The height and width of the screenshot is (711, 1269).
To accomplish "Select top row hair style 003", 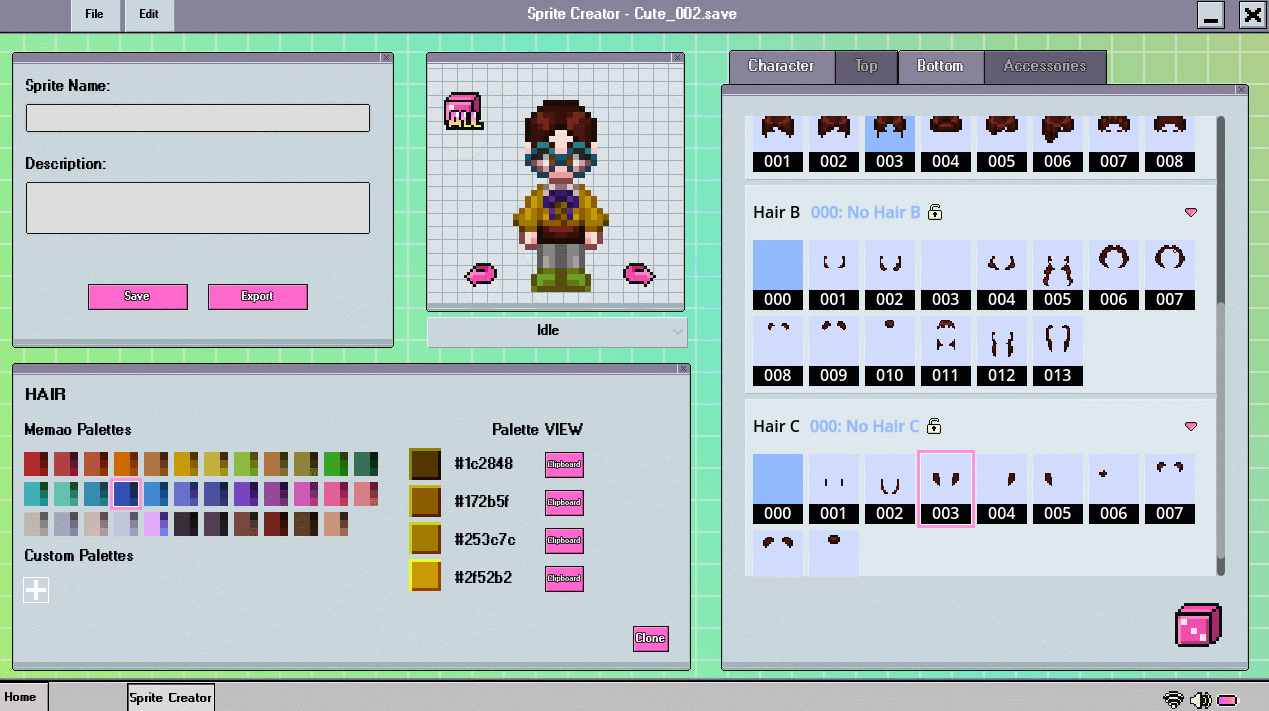I will pyautogui.click(x=890, y=144).
